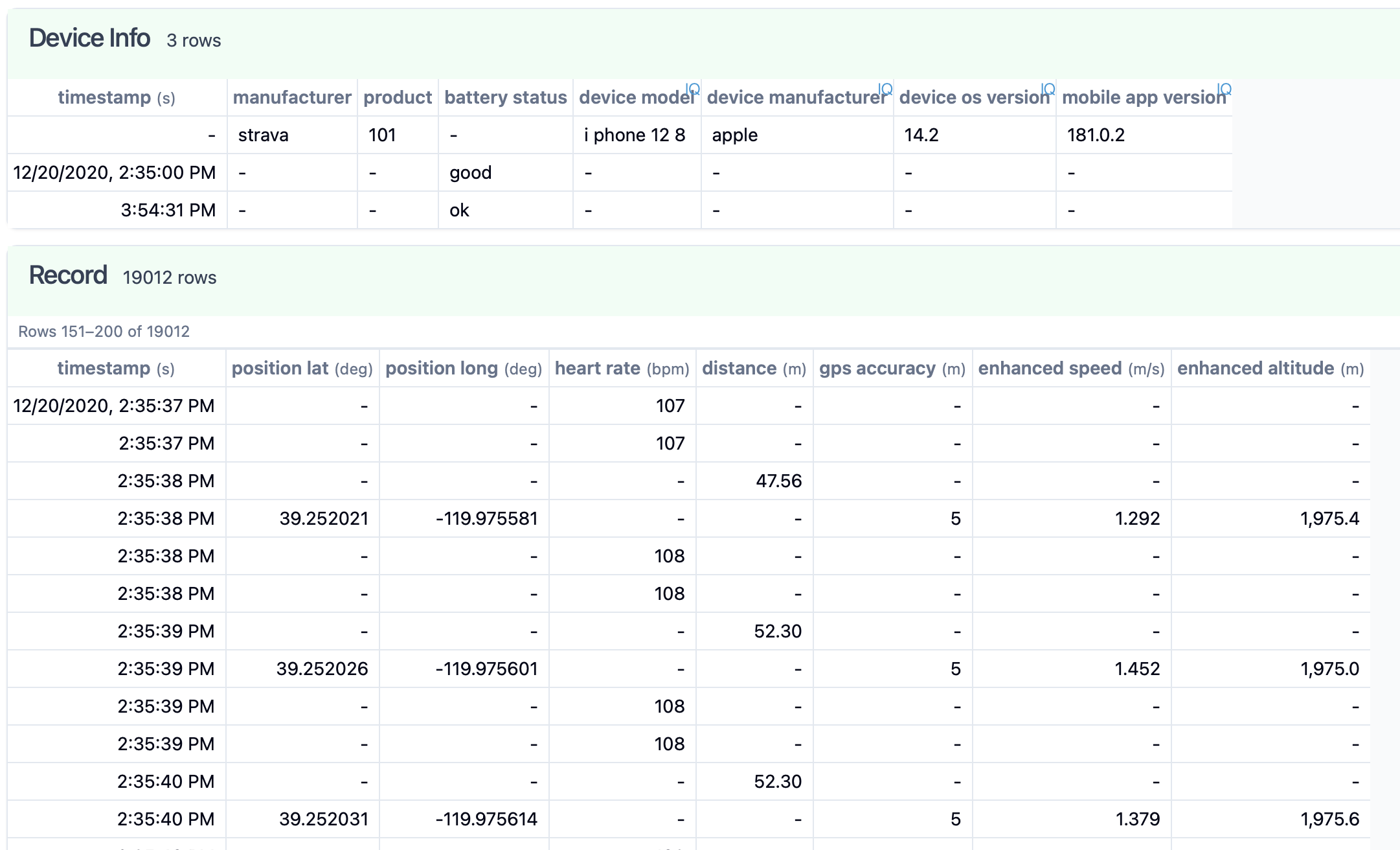Collapse the Record section header
The width and height of the screenshot is (1400, 850).
[69, 276]
